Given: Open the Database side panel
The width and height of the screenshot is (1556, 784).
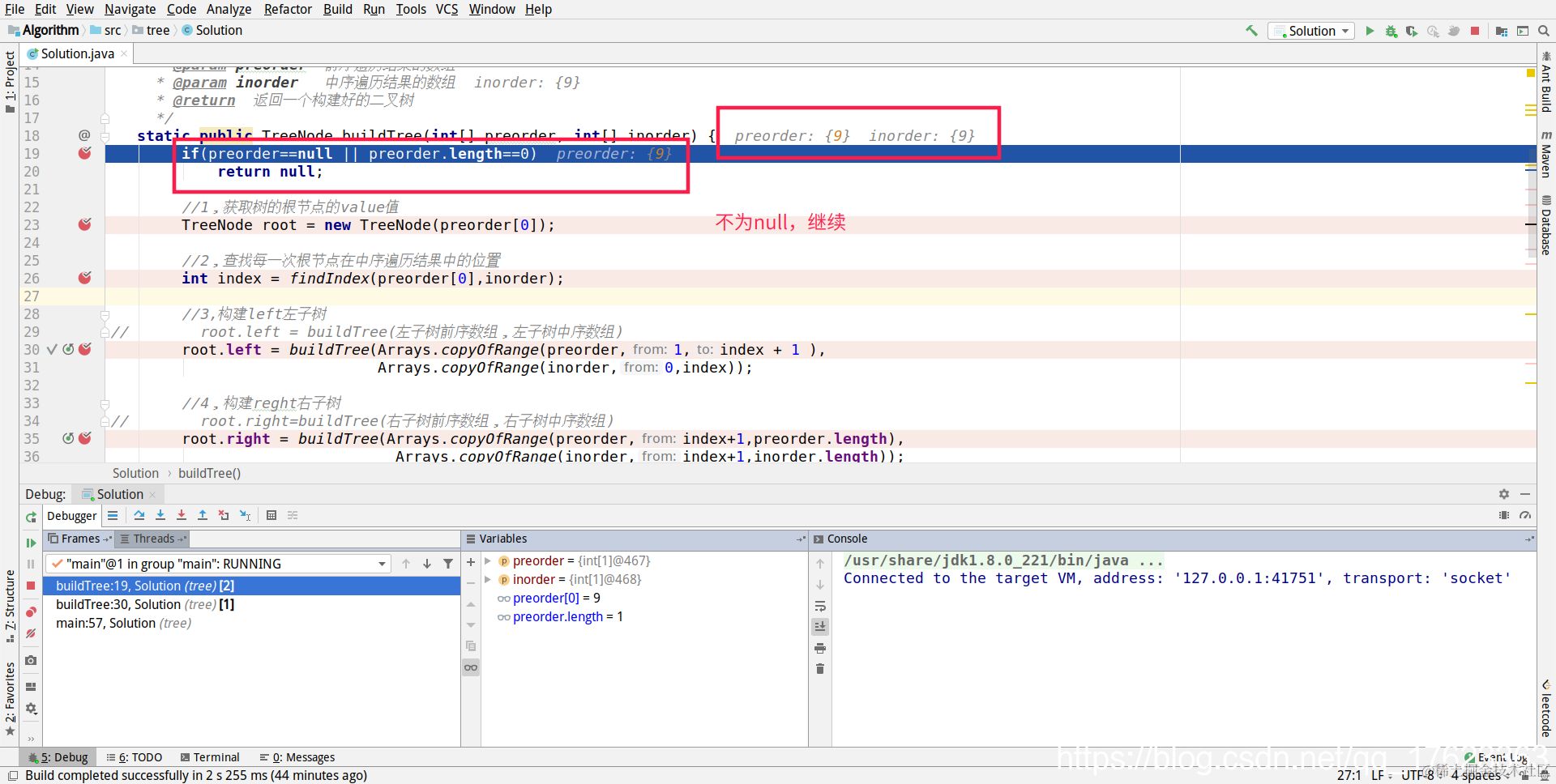Looking at the screenshot, I should tap(1546, 226).
